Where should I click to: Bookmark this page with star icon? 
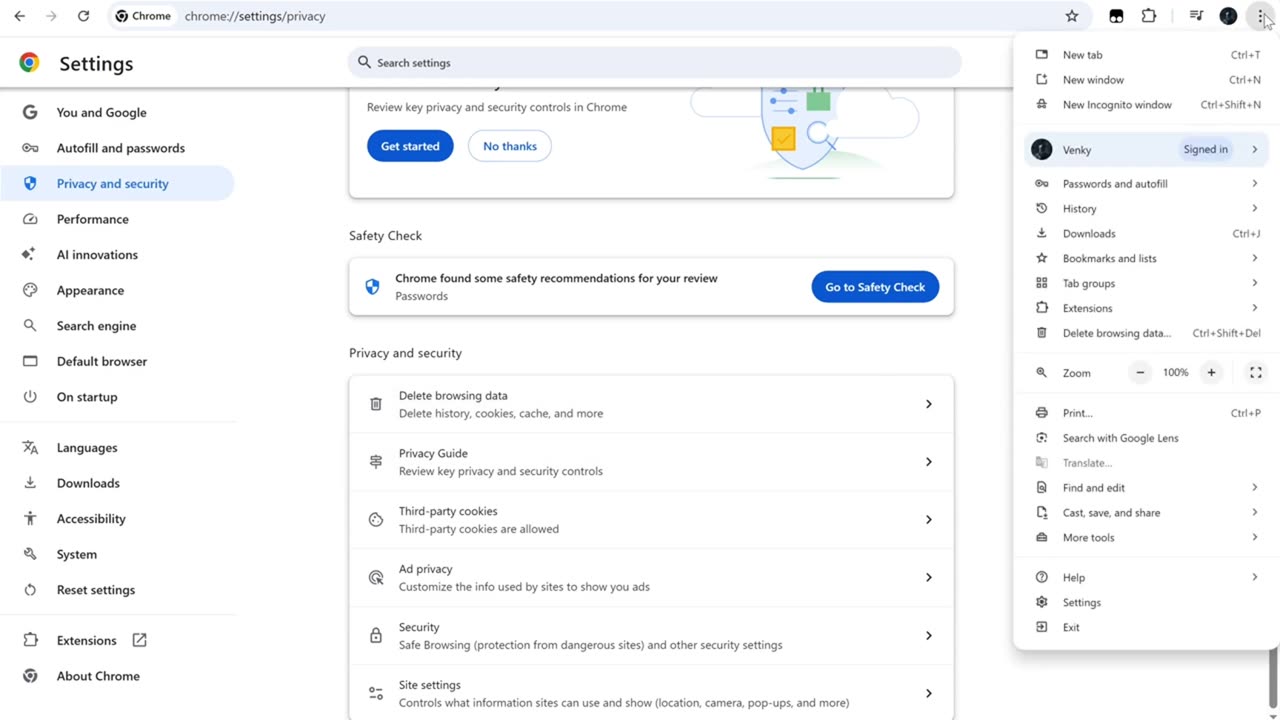[x=1072, y=16]
